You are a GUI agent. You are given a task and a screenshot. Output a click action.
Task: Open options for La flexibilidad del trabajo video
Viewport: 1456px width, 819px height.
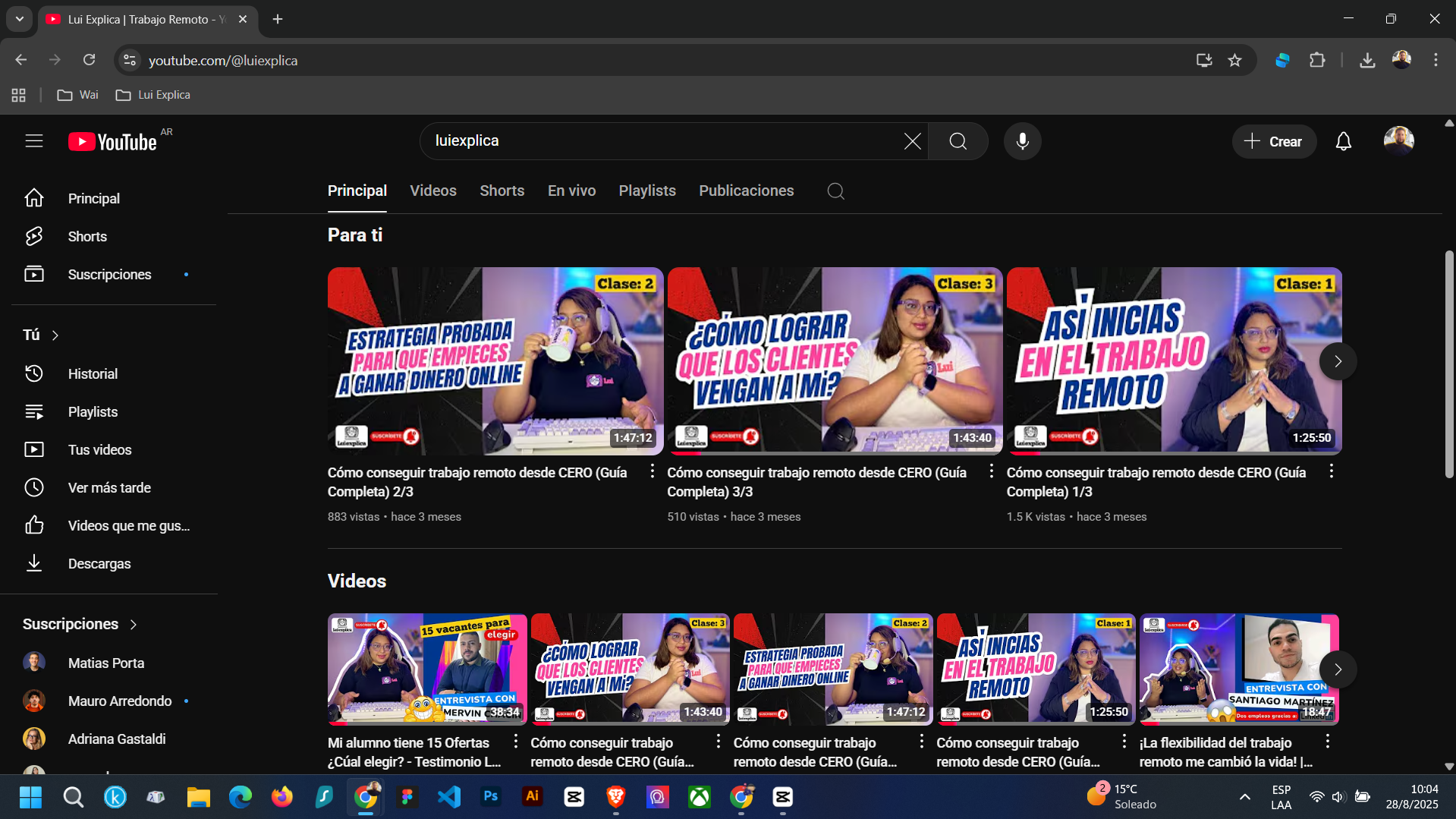1327,742
